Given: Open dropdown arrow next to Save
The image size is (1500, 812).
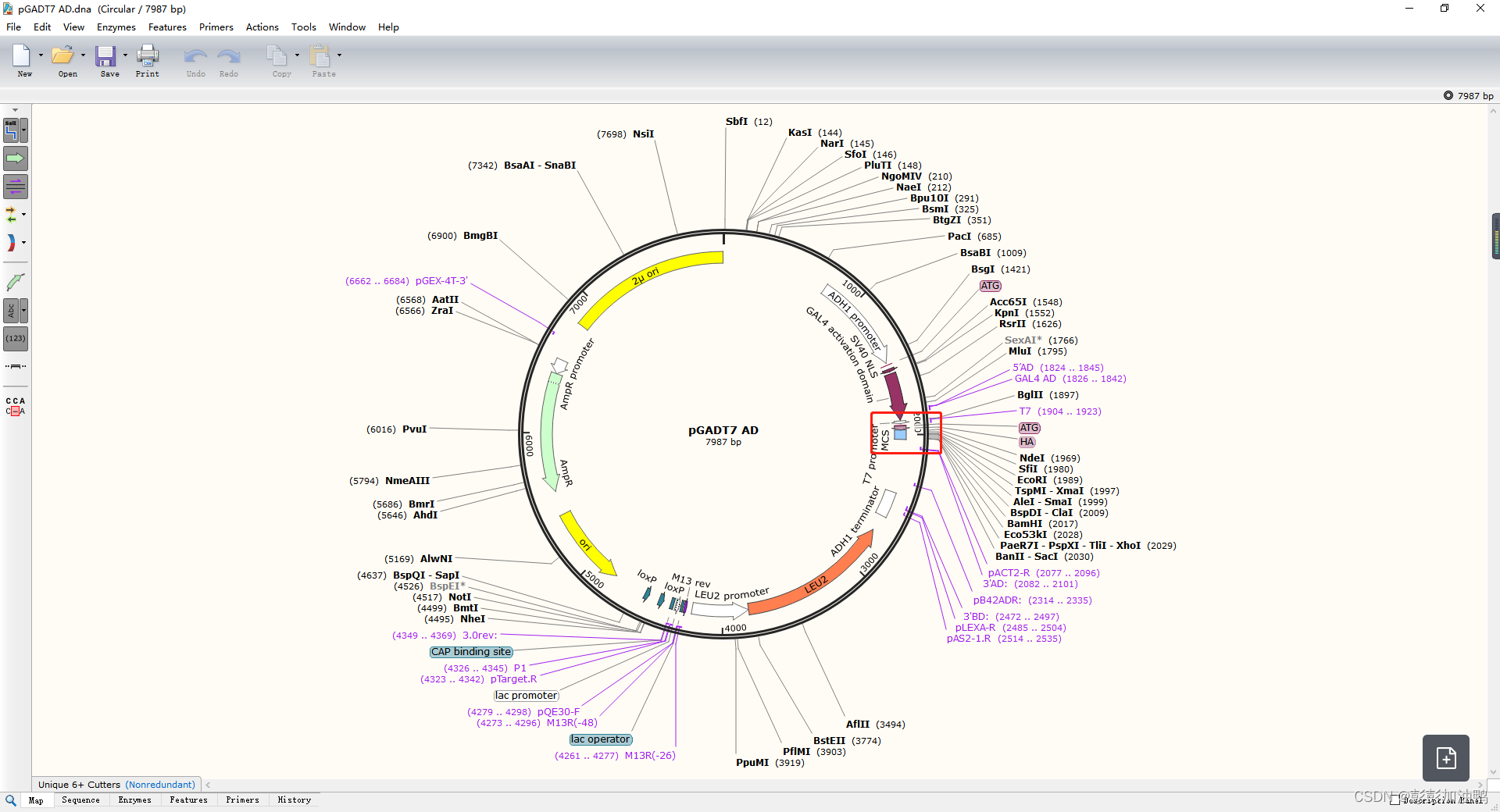Looking at the screenshot, I should click(125, 55).
